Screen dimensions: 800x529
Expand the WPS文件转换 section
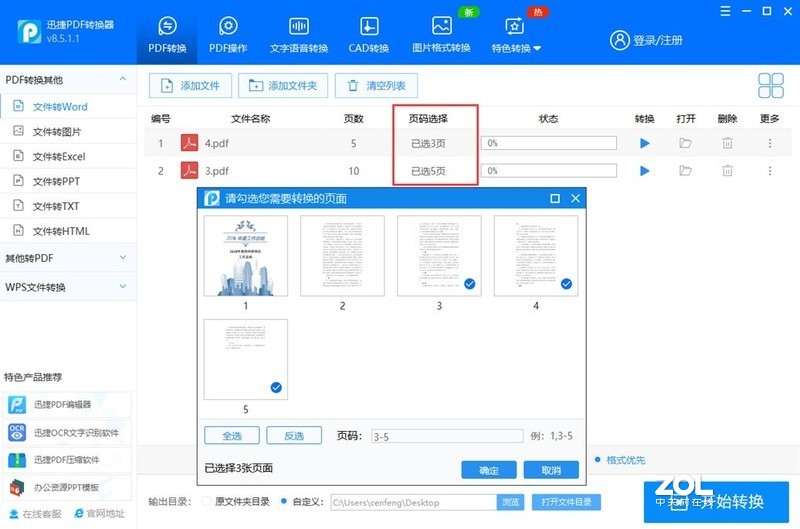[x=123, y=287]
